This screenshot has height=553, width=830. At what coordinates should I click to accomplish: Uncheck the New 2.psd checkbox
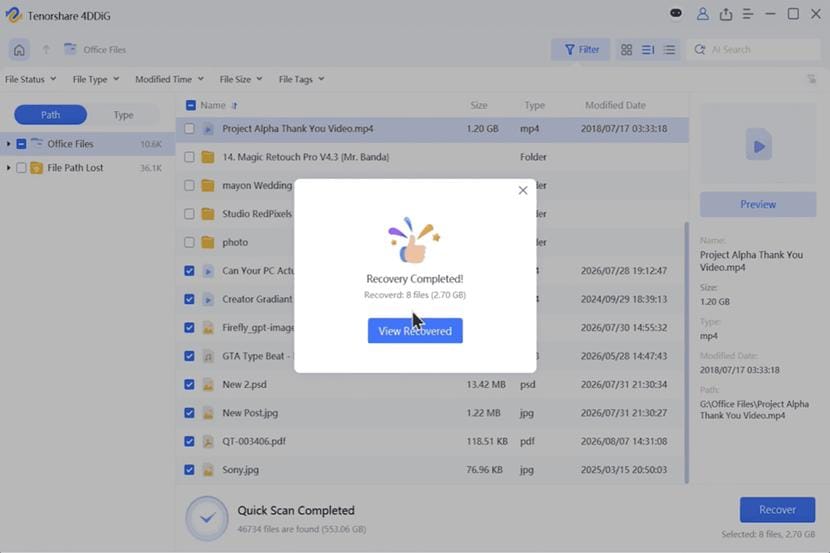(x=189, y=385)
